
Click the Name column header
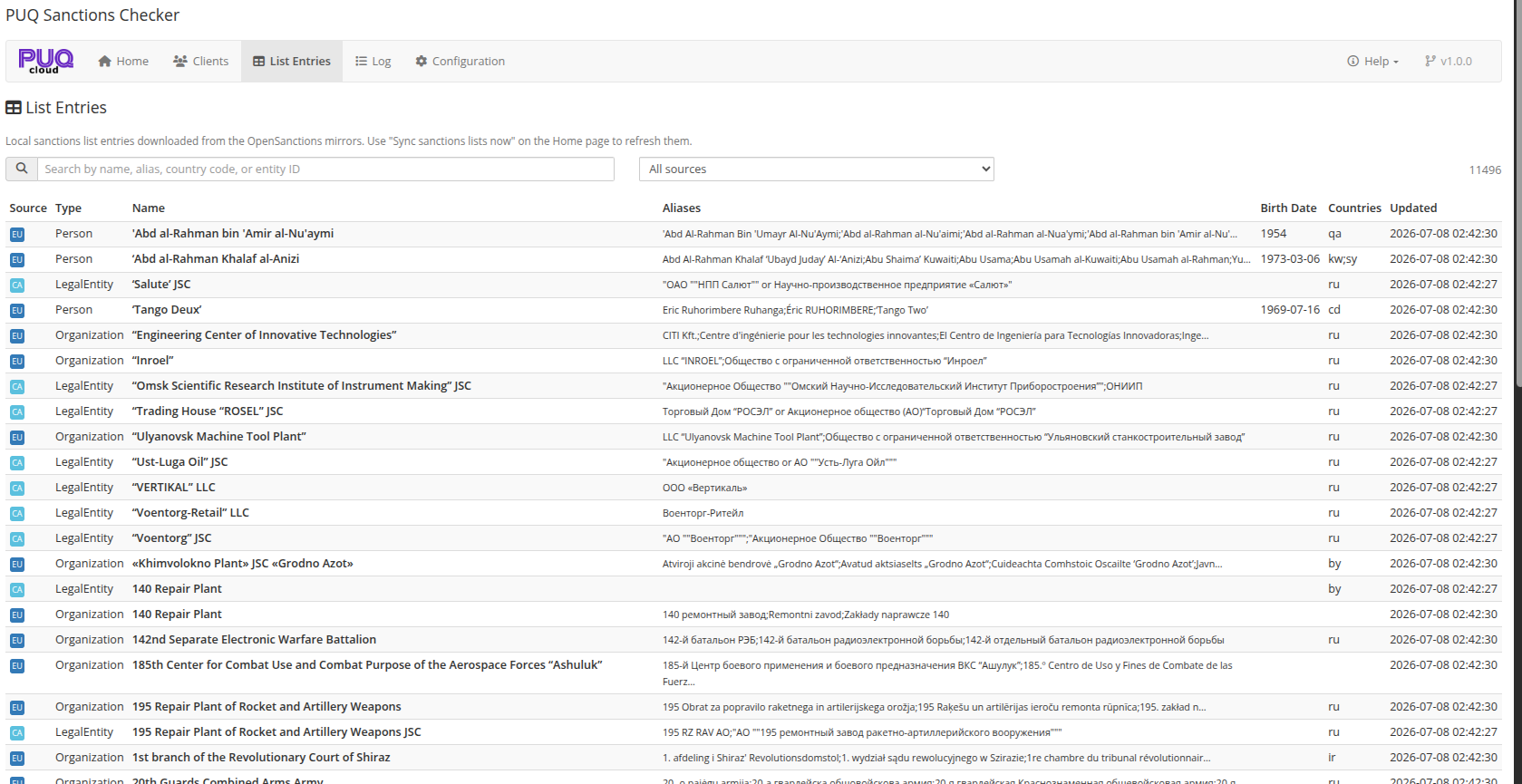pos(149,208)
